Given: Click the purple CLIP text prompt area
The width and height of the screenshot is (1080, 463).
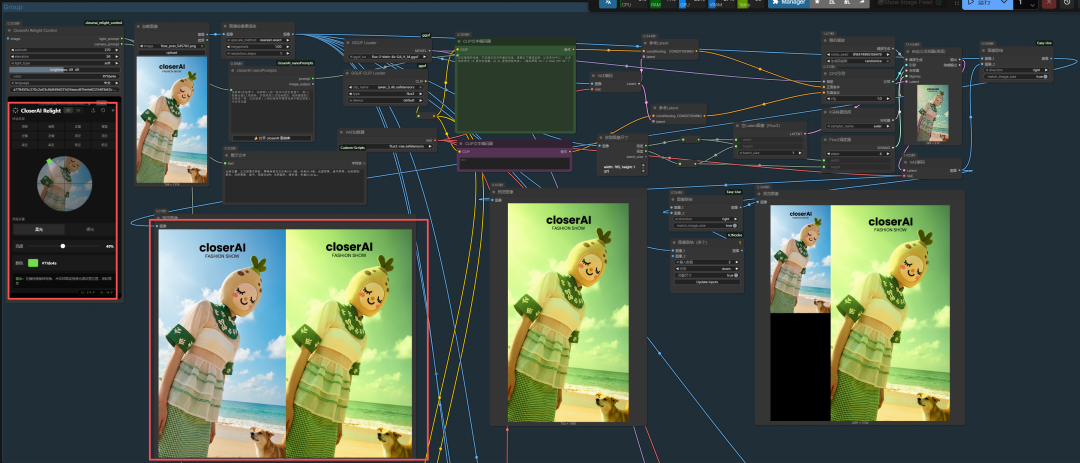Looking at the screenshot, I should coord(515,163).
